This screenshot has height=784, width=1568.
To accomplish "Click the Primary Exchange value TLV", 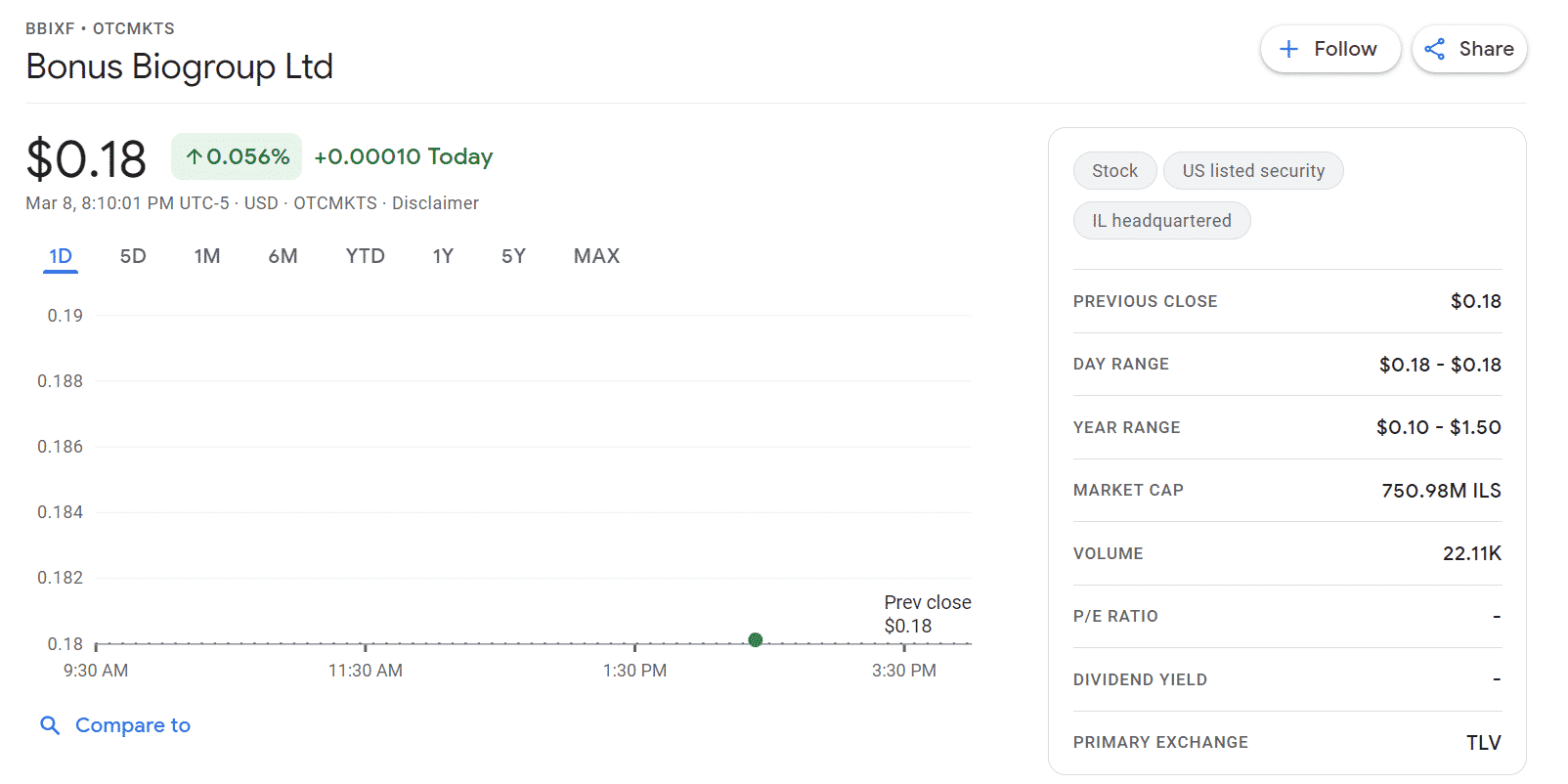I will pos(1484,743).
